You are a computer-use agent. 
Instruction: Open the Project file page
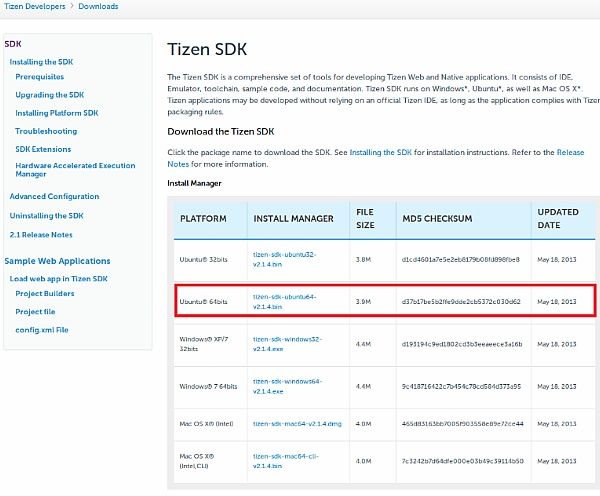[35, 312]
